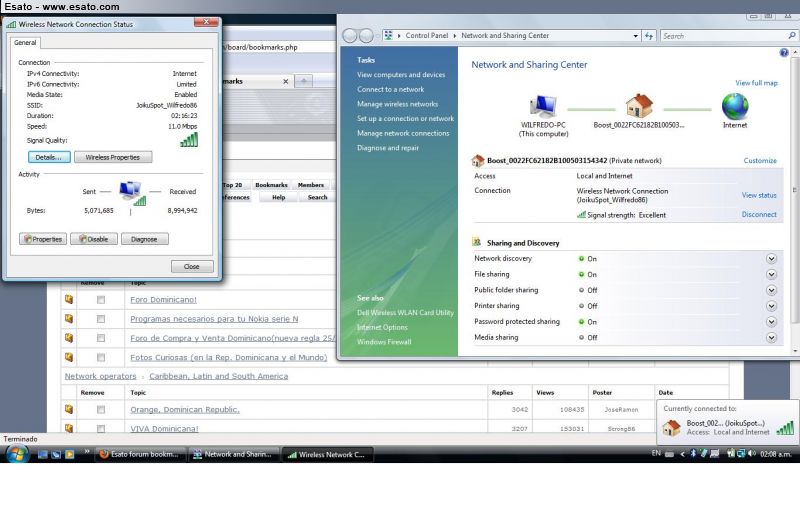Check Remove box for Orange, Dominican Republic
The width and height of the screenshot is (800, 511).
point(101,410)
